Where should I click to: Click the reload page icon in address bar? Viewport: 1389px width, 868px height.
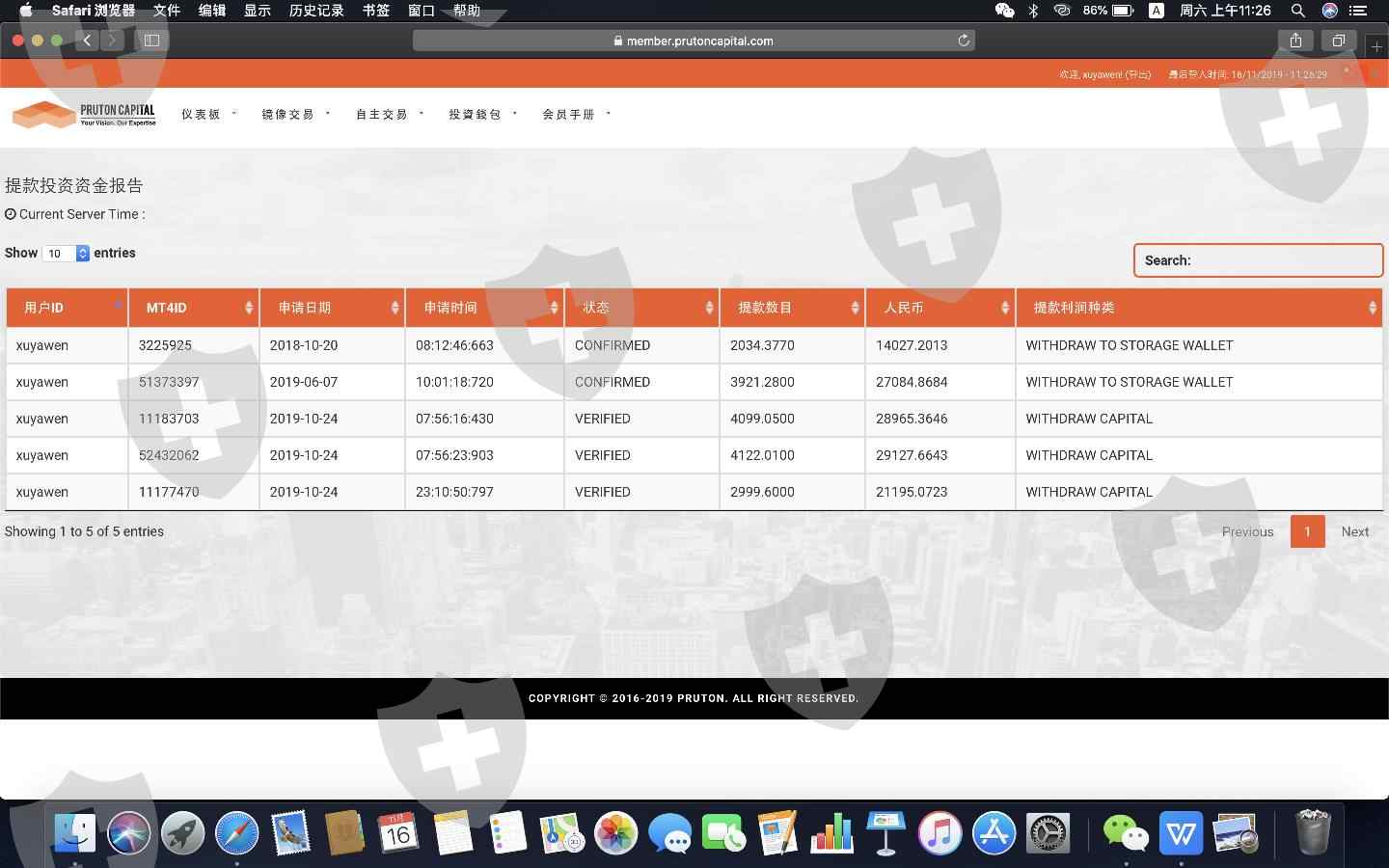[x=963, y=41]
